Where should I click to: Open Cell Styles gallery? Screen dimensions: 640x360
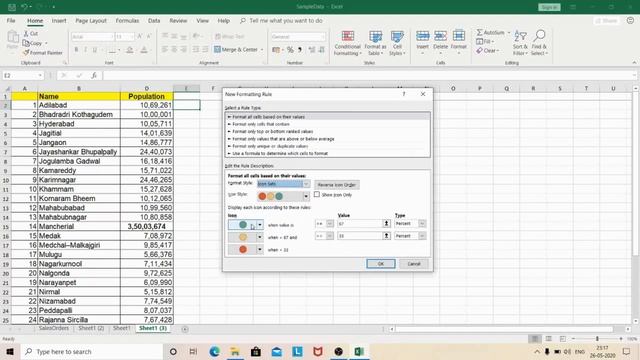(397, 43)
